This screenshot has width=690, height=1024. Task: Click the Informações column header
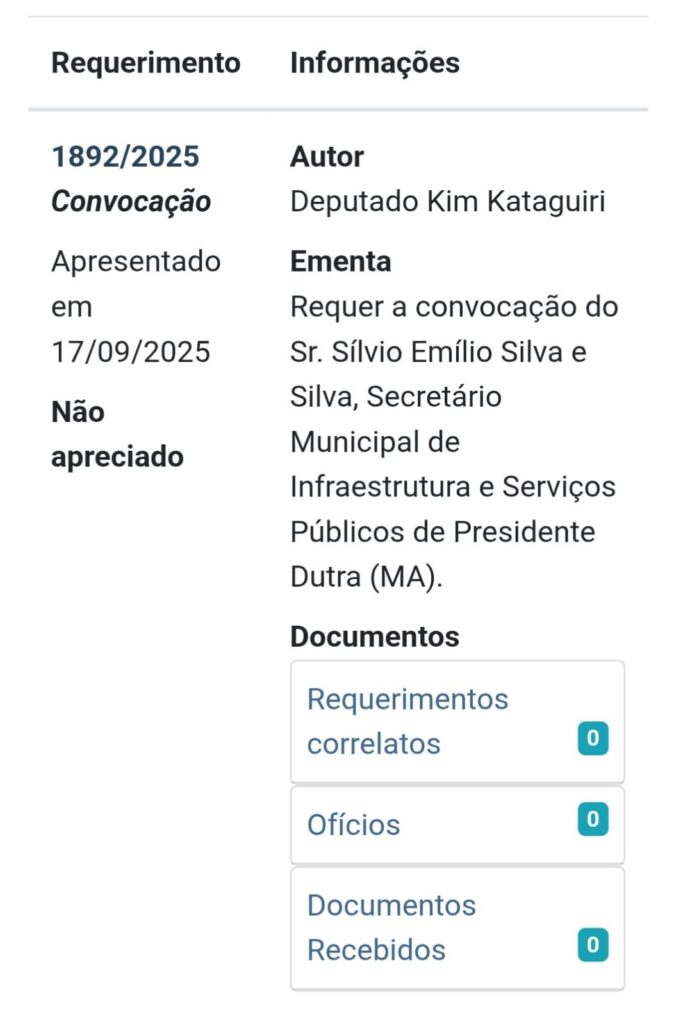(x=375, y=63)
